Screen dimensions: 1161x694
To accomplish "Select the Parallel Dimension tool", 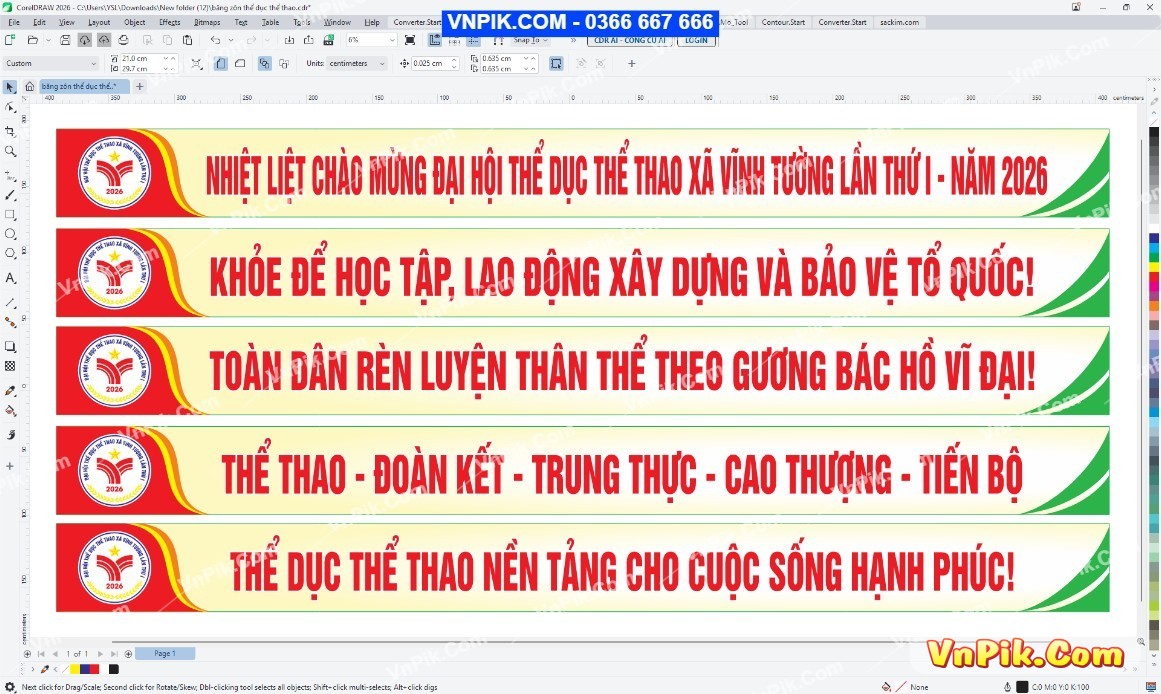I will click(x=10, y=303).
